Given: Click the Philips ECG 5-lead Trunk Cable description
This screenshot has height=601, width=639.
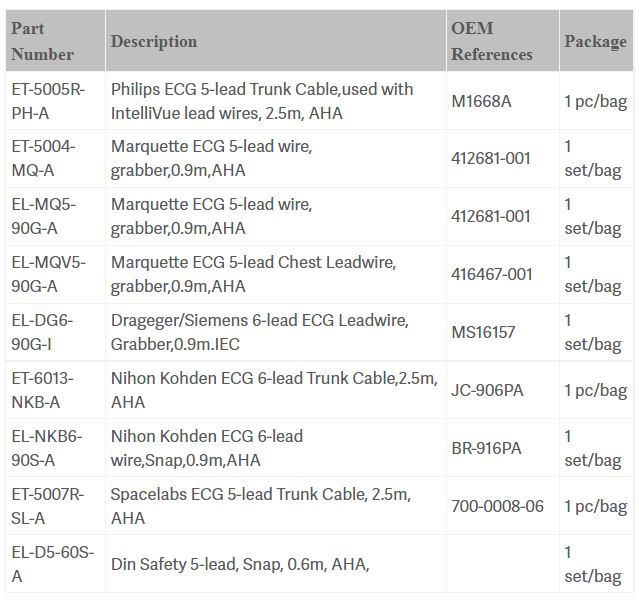Looking at the screenshot, I should point(262,101).
